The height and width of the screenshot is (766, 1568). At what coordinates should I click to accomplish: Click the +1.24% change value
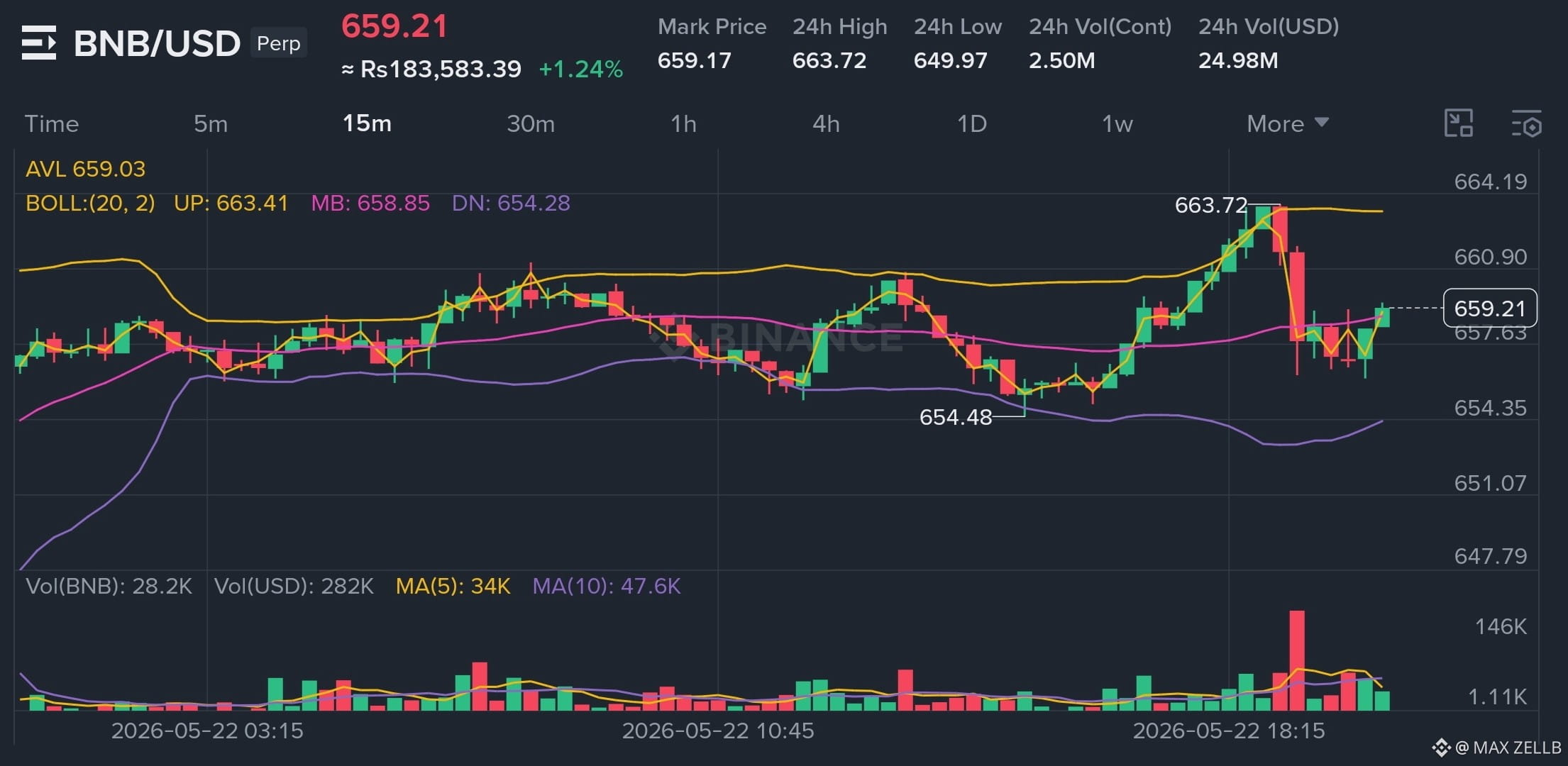580,69
